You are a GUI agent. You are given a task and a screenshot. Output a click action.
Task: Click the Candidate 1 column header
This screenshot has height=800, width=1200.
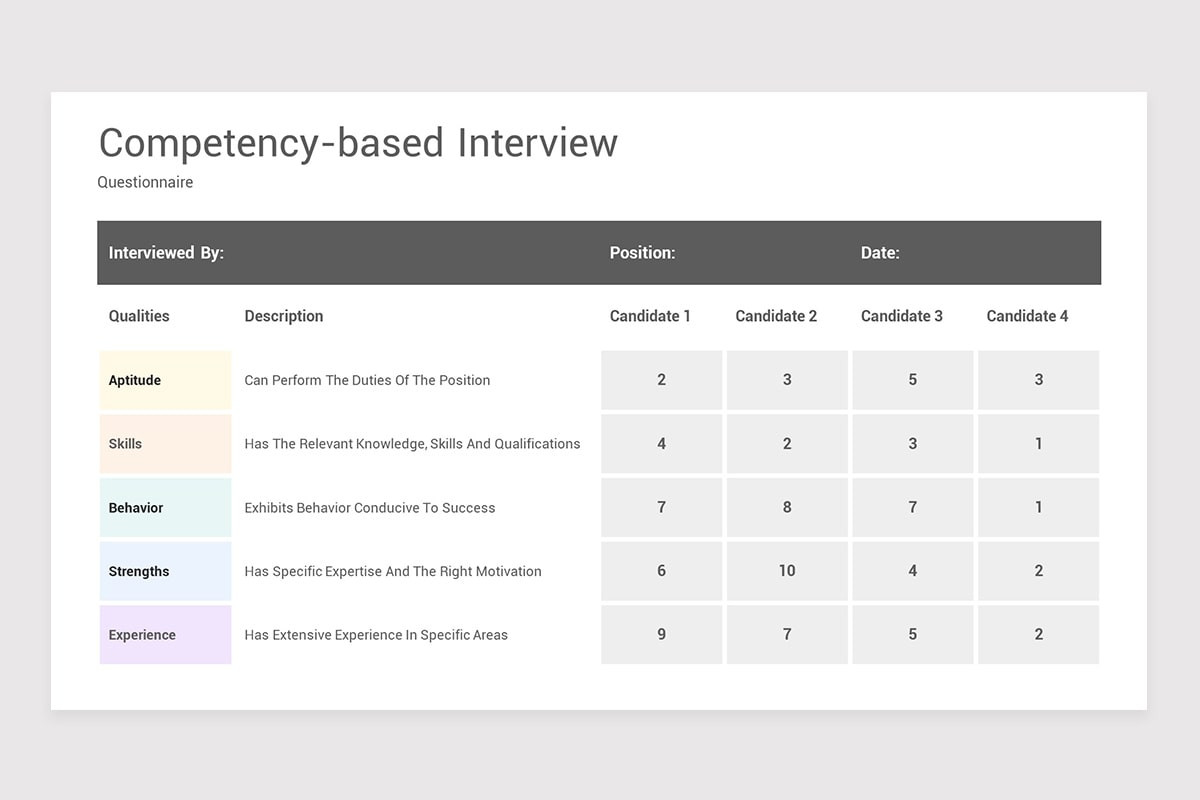tap(650, 316)
